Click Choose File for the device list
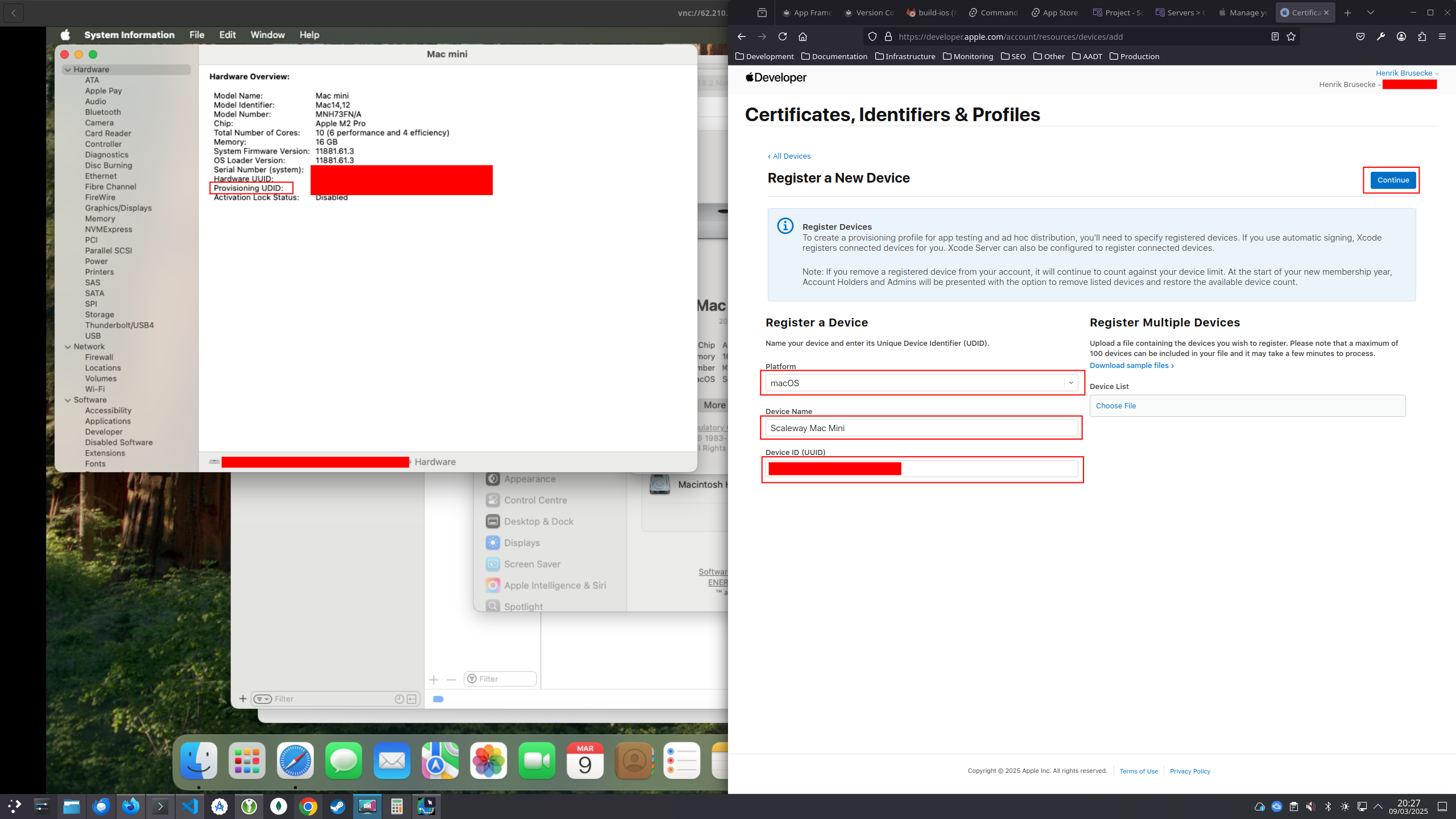This screenshot has width=1456, height=819. pos(1115,406)
